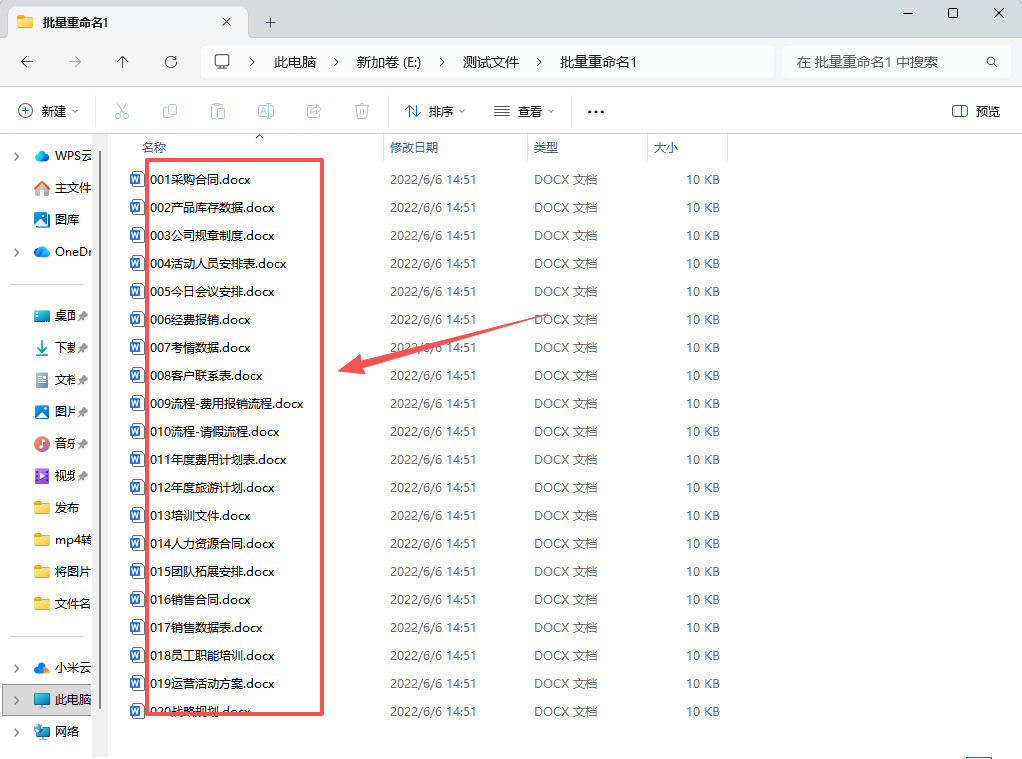Open pinned 下载 downloads folder
The width and height of the screenshot is (1022, 759).
click(x=61, y=348)
